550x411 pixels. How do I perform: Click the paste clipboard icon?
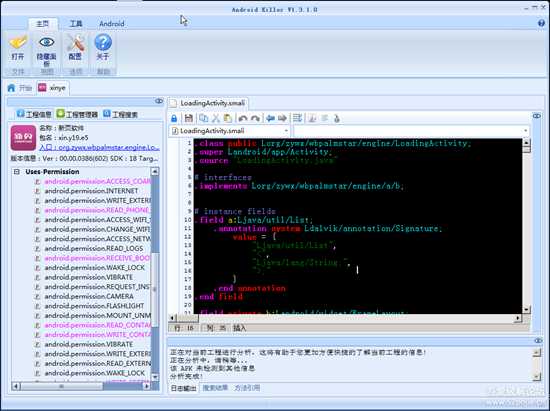coord(227,118)
